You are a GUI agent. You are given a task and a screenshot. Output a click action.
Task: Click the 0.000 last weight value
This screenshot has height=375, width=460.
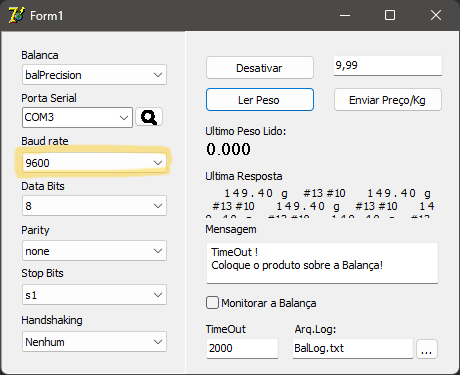pos(228,149)
